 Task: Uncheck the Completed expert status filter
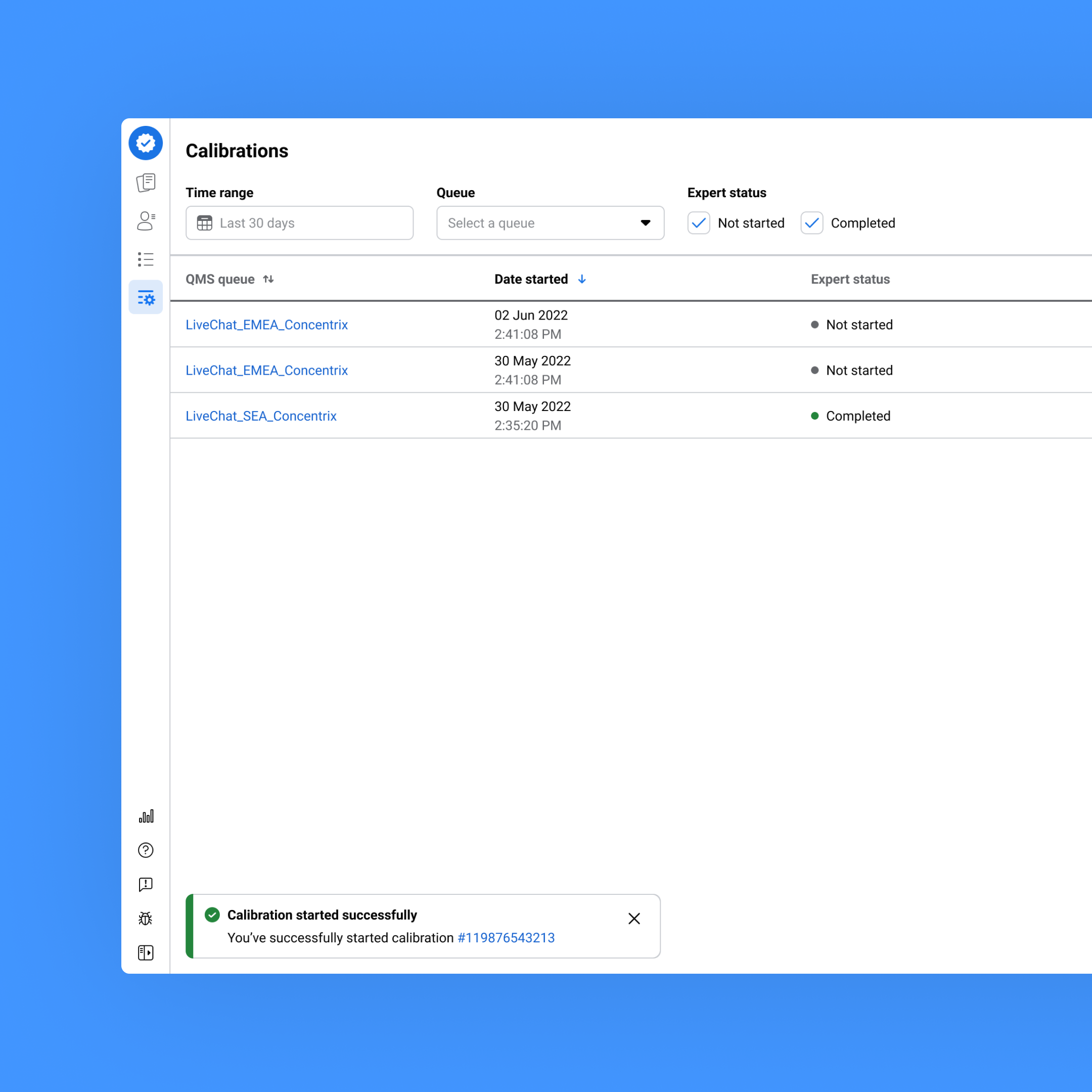click(811, 222)
